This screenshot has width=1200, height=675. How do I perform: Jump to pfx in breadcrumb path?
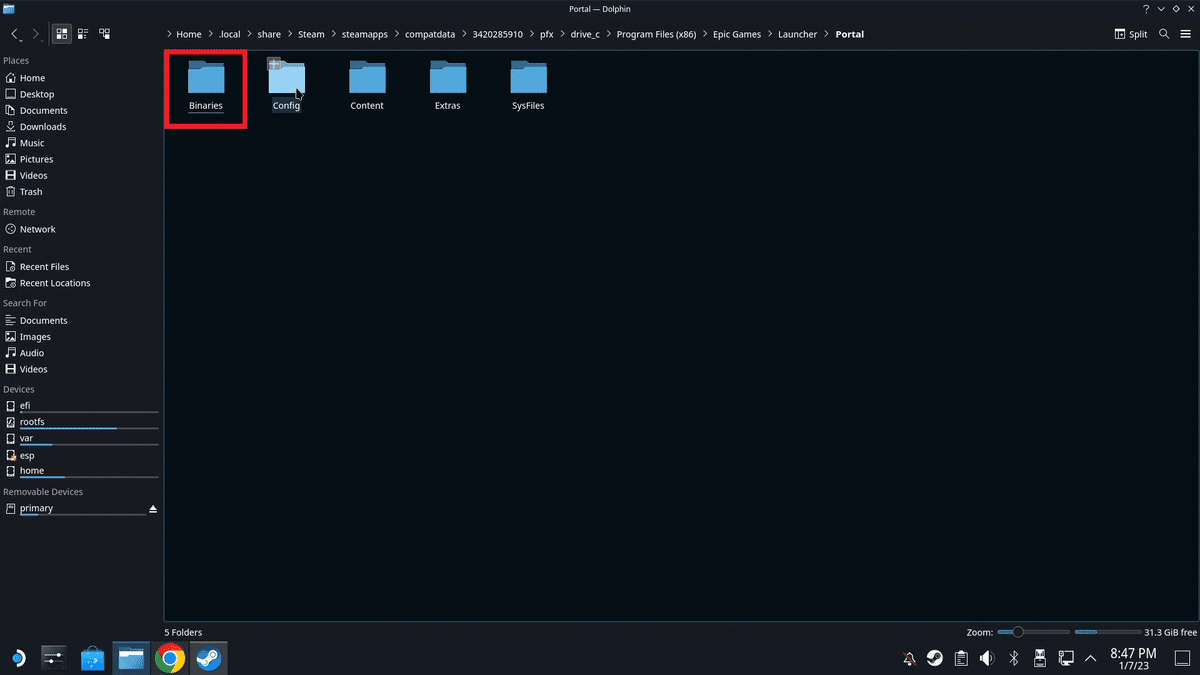[546, 34]
